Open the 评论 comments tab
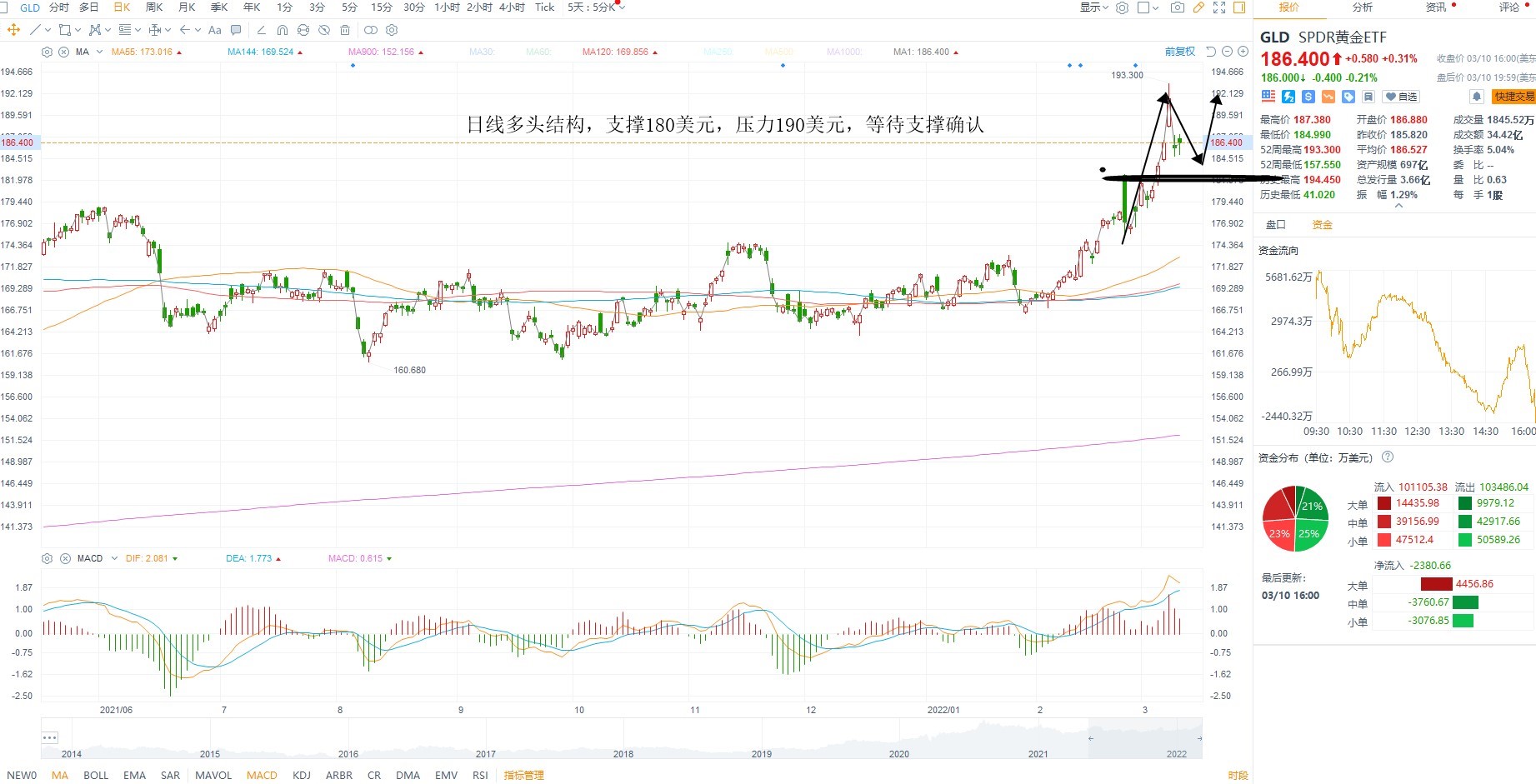Image resolution: width=1536 pixels, height=784 pixels. point(1508,7)
